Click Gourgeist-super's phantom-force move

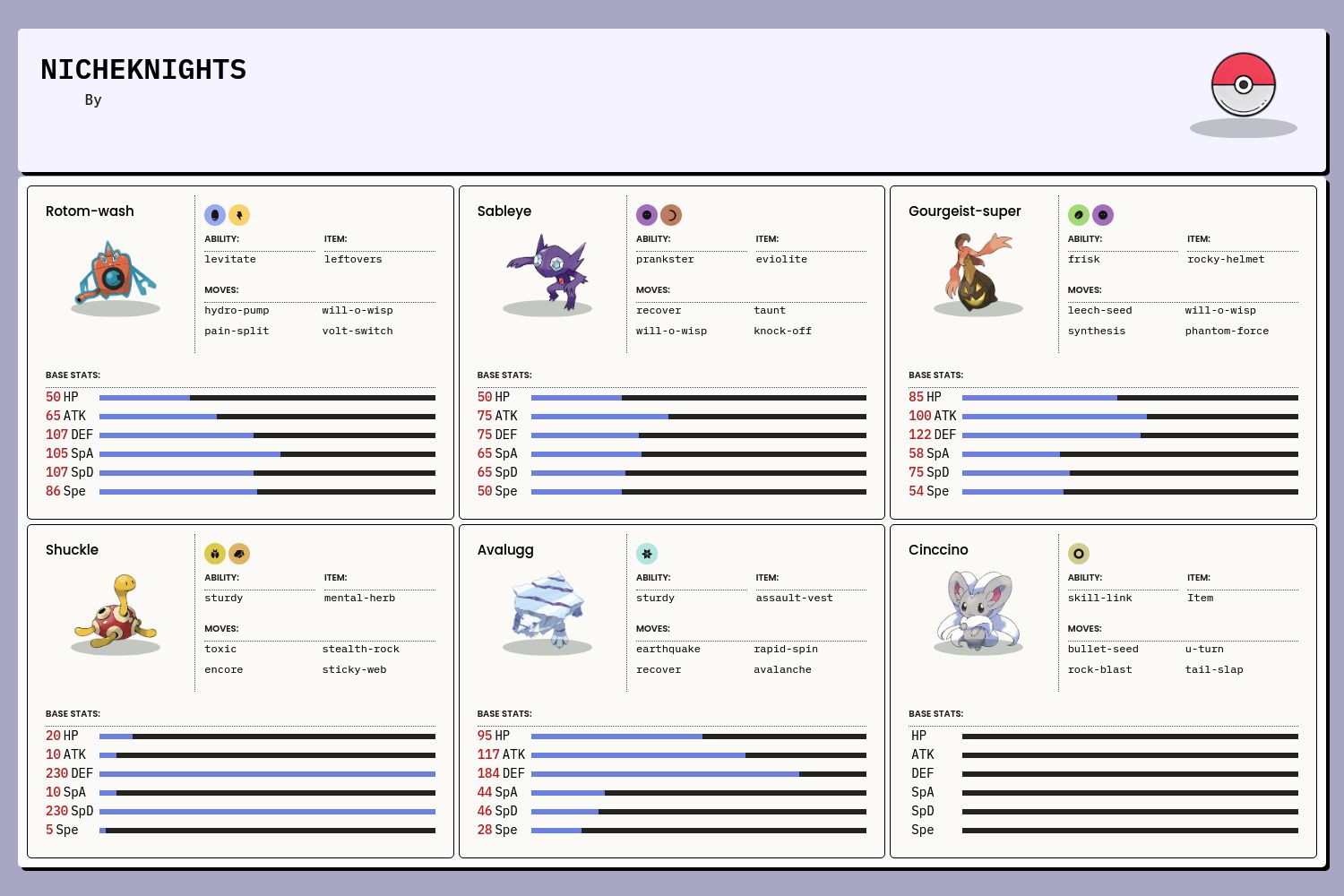click(x=1227, y=331)
